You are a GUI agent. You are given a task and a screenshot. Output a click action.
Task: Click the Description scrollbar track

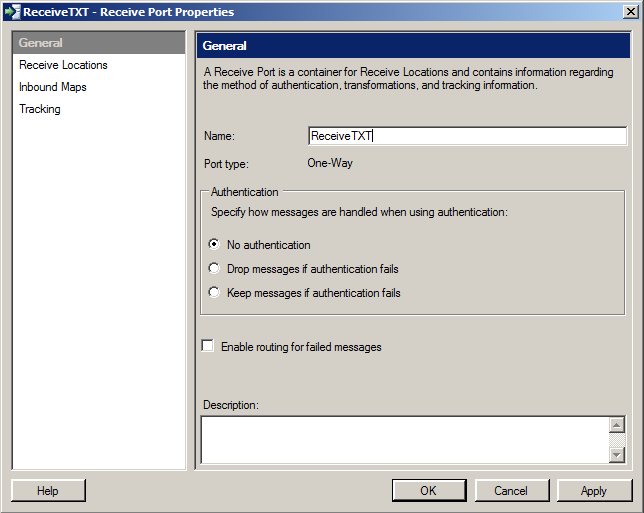point(617,440)
